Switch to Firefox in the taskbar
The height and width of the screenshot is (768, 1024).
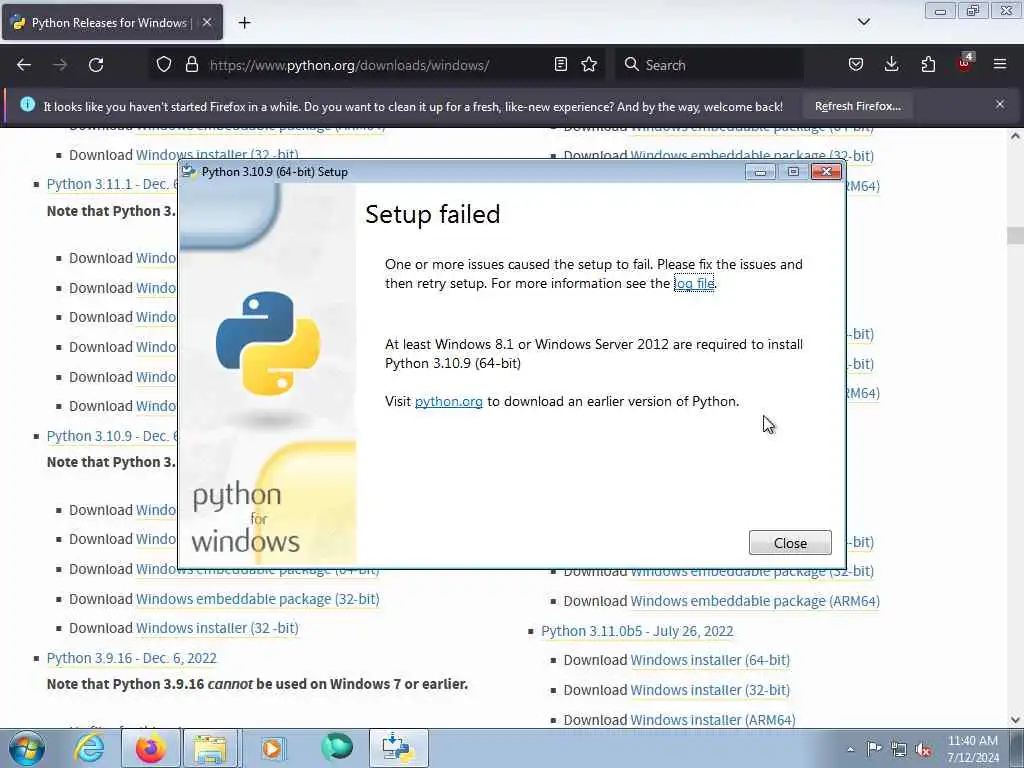click(151, 748)
